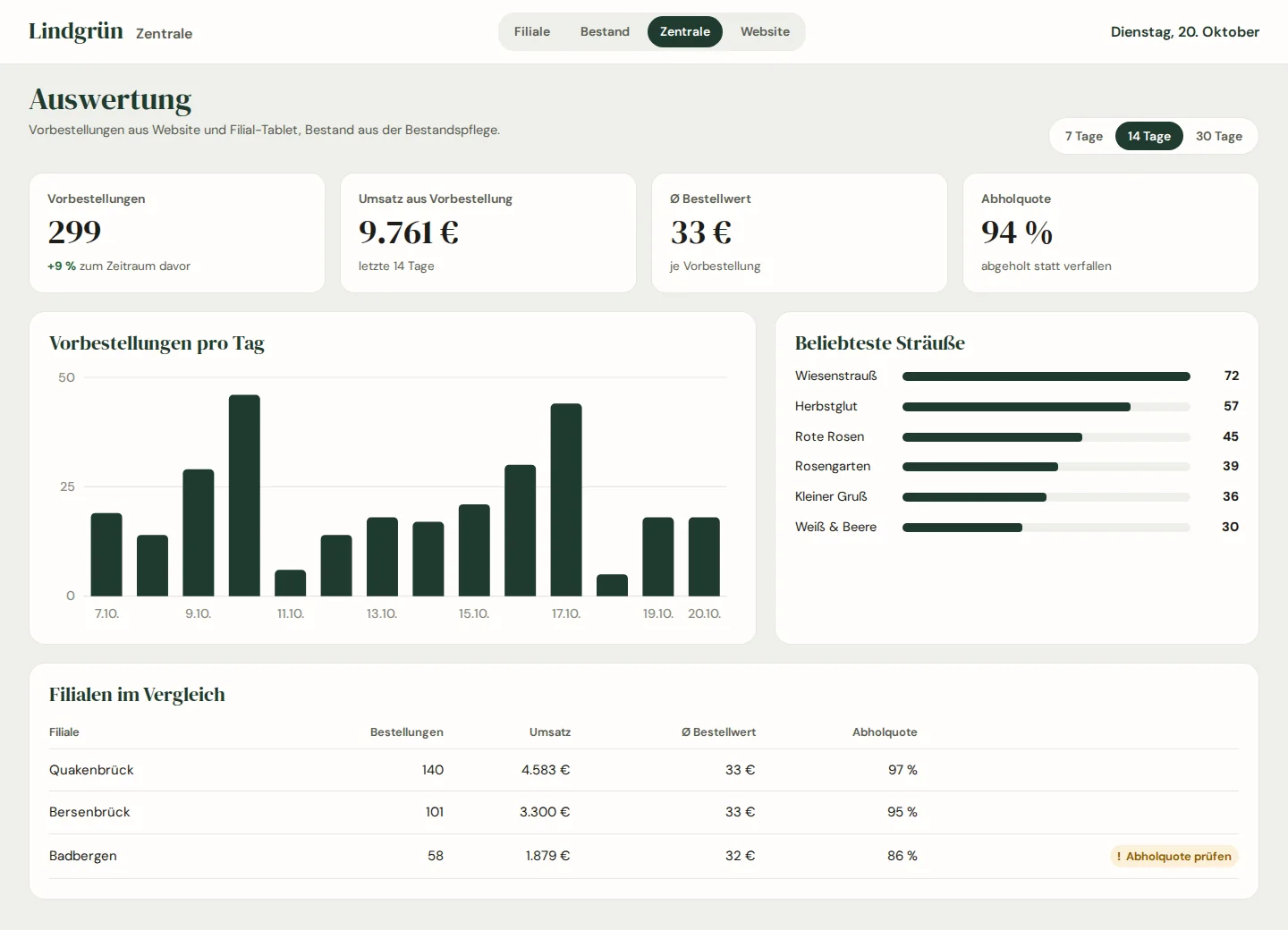
Task: Choose the 30 Tage range
Action: coord(1219,136)
